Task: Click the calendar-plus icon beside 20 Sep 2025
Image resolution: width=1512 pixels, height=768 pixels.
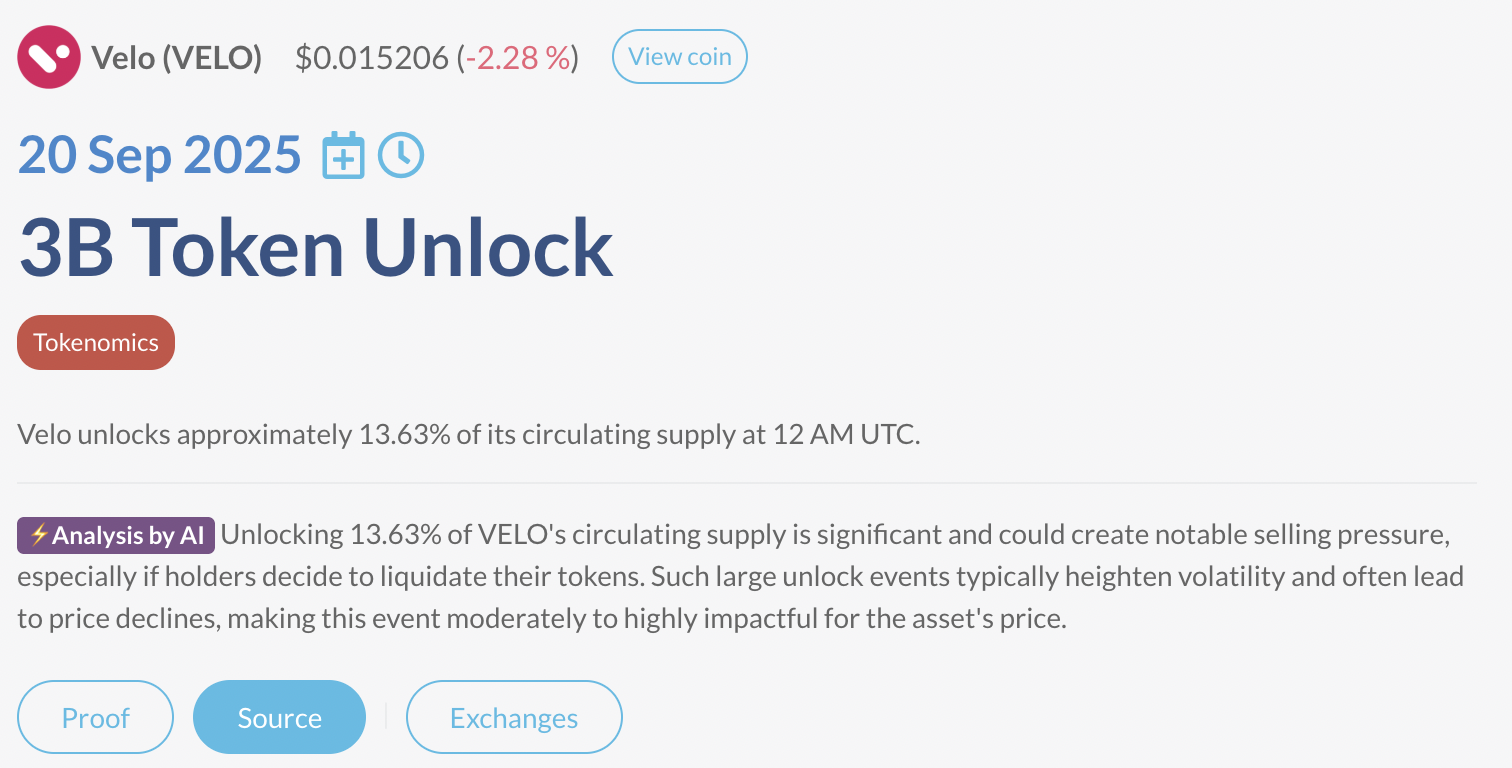Action: (x=343, y=155)
